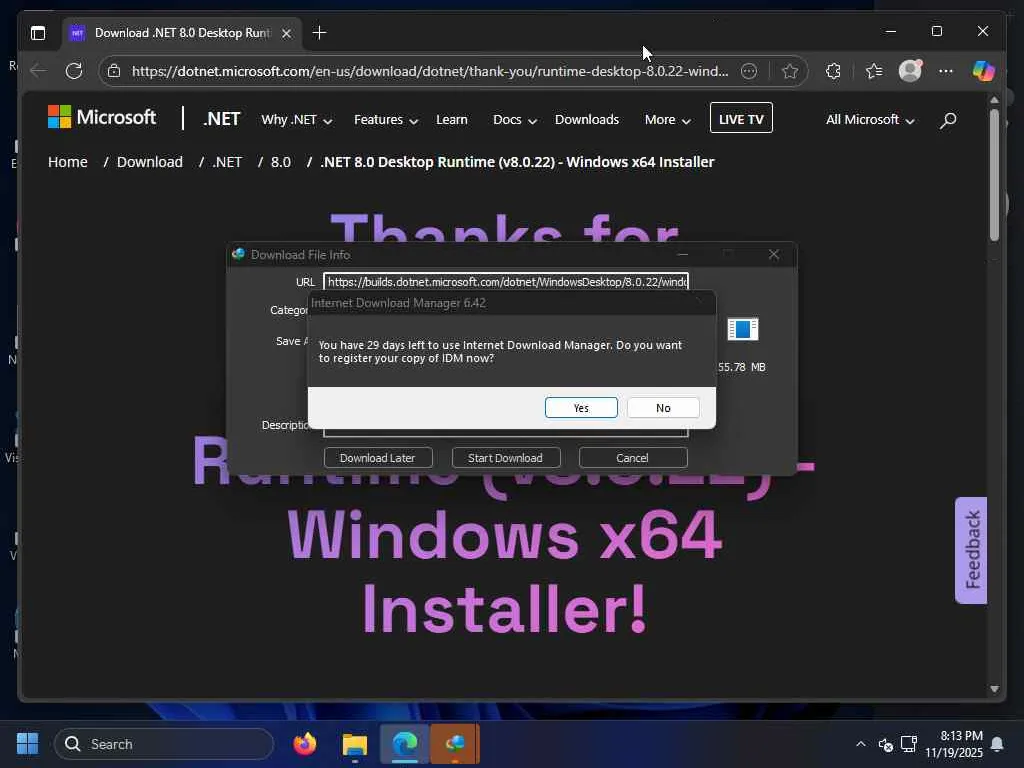
Task: Switch to Microsoft Edge in the taskbar
Action: tap(405, 744)
